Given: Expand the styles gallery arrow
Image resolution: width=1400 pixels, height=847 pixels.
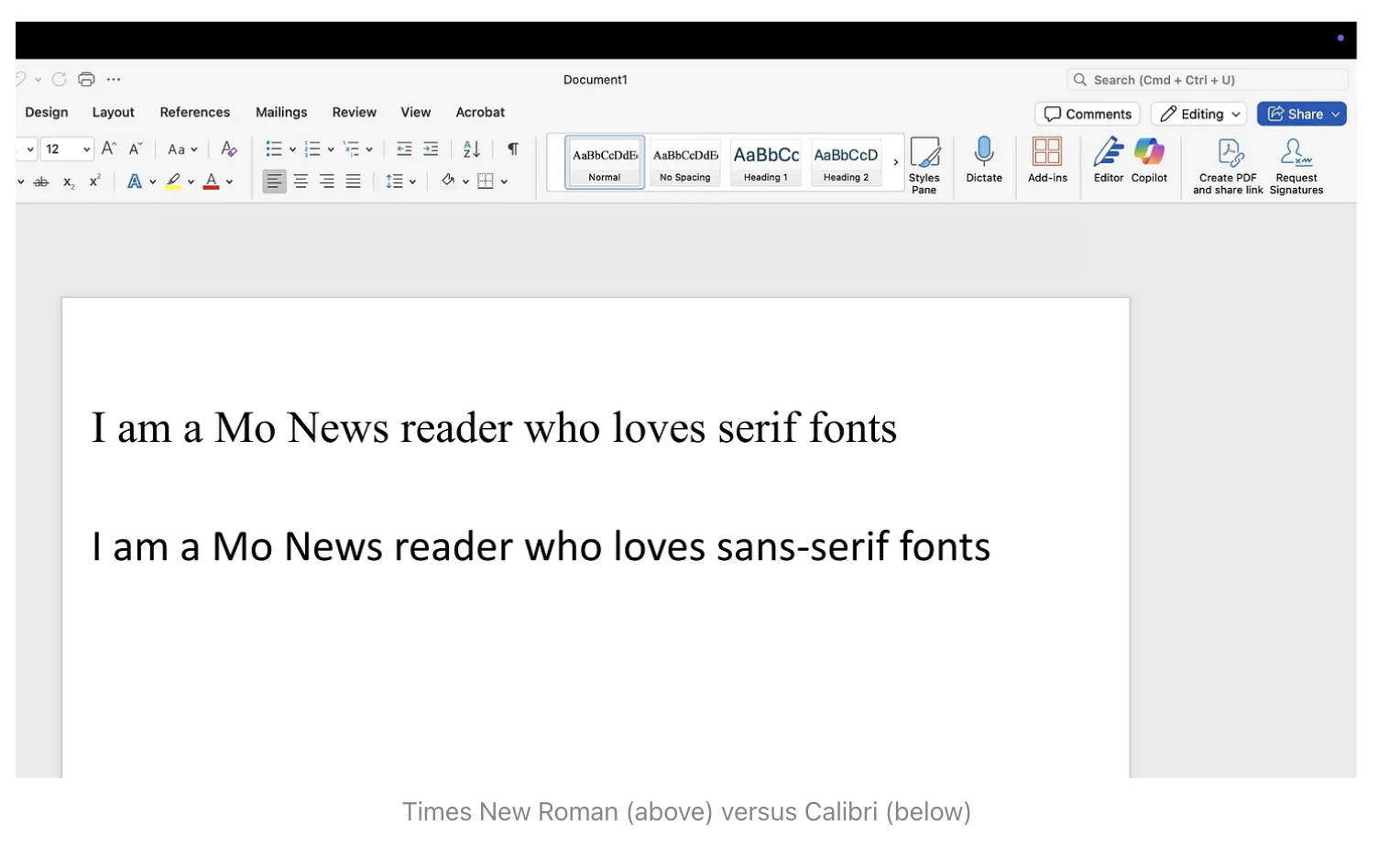Looking at the screenshot, I should 895,162.
